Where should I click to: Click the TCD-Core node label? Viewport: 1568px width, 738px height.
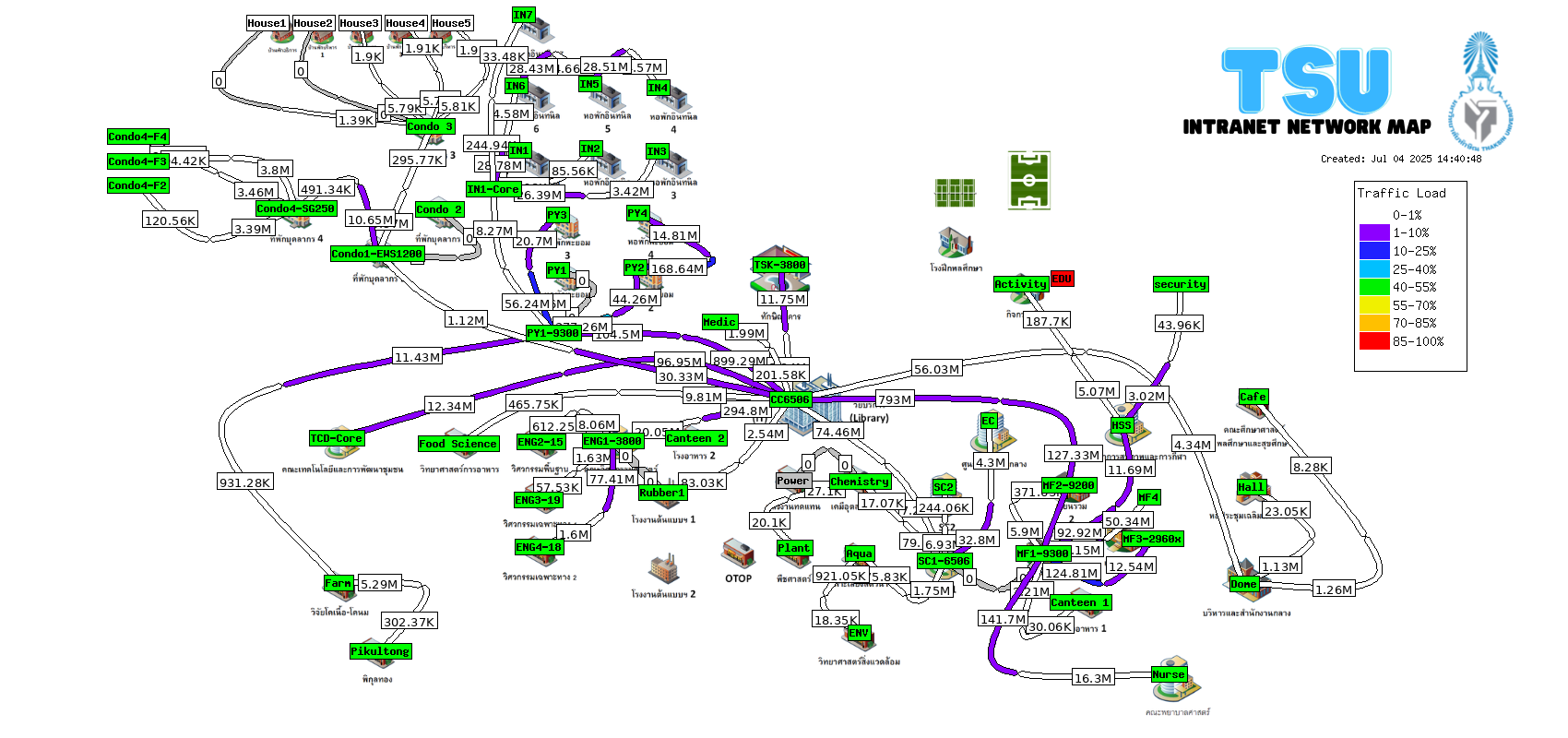(337, 438)
